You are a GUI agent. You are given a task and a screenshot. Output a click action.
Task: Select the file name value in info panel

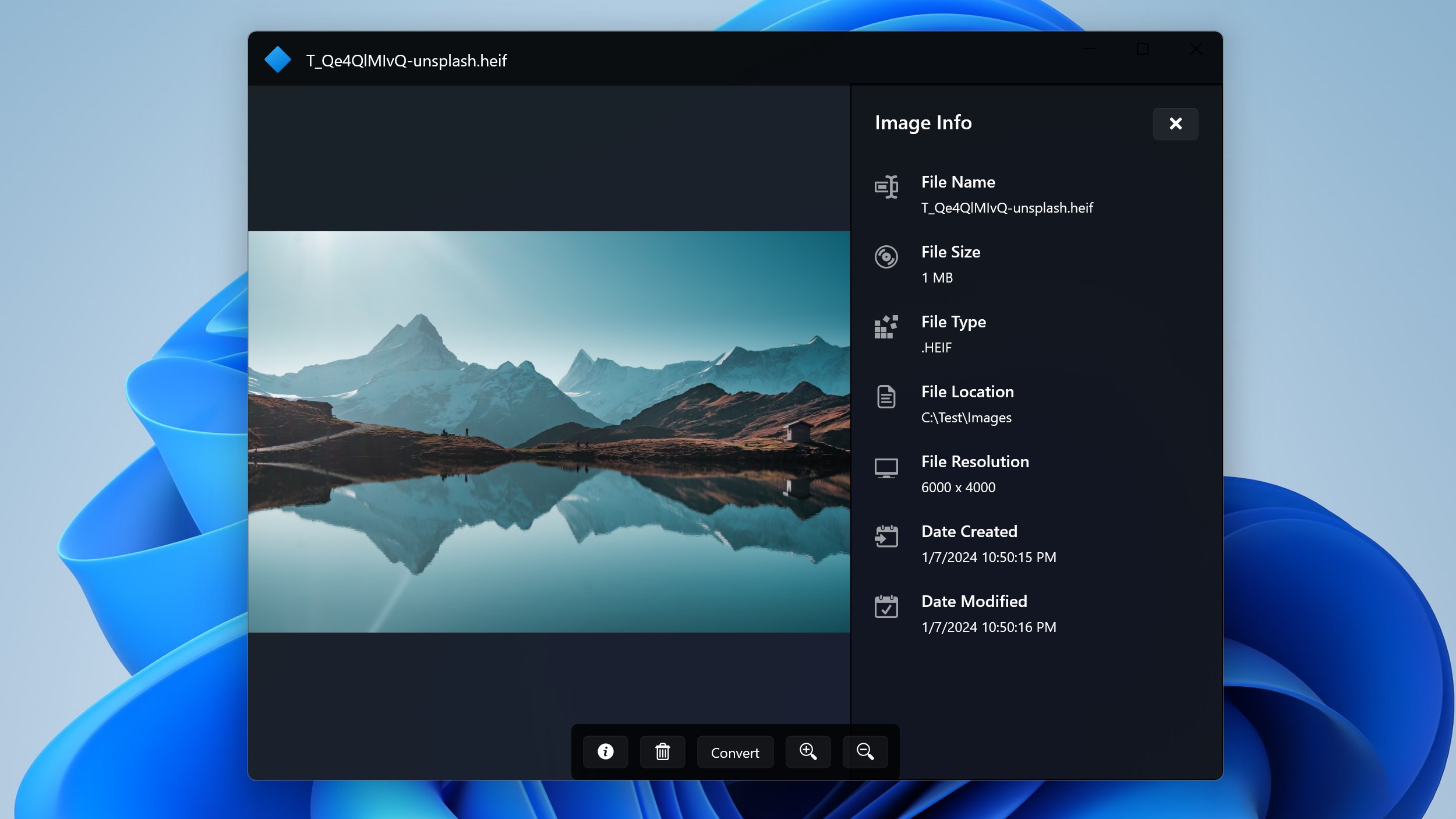pyautogui.click(x=1007, y=208)
